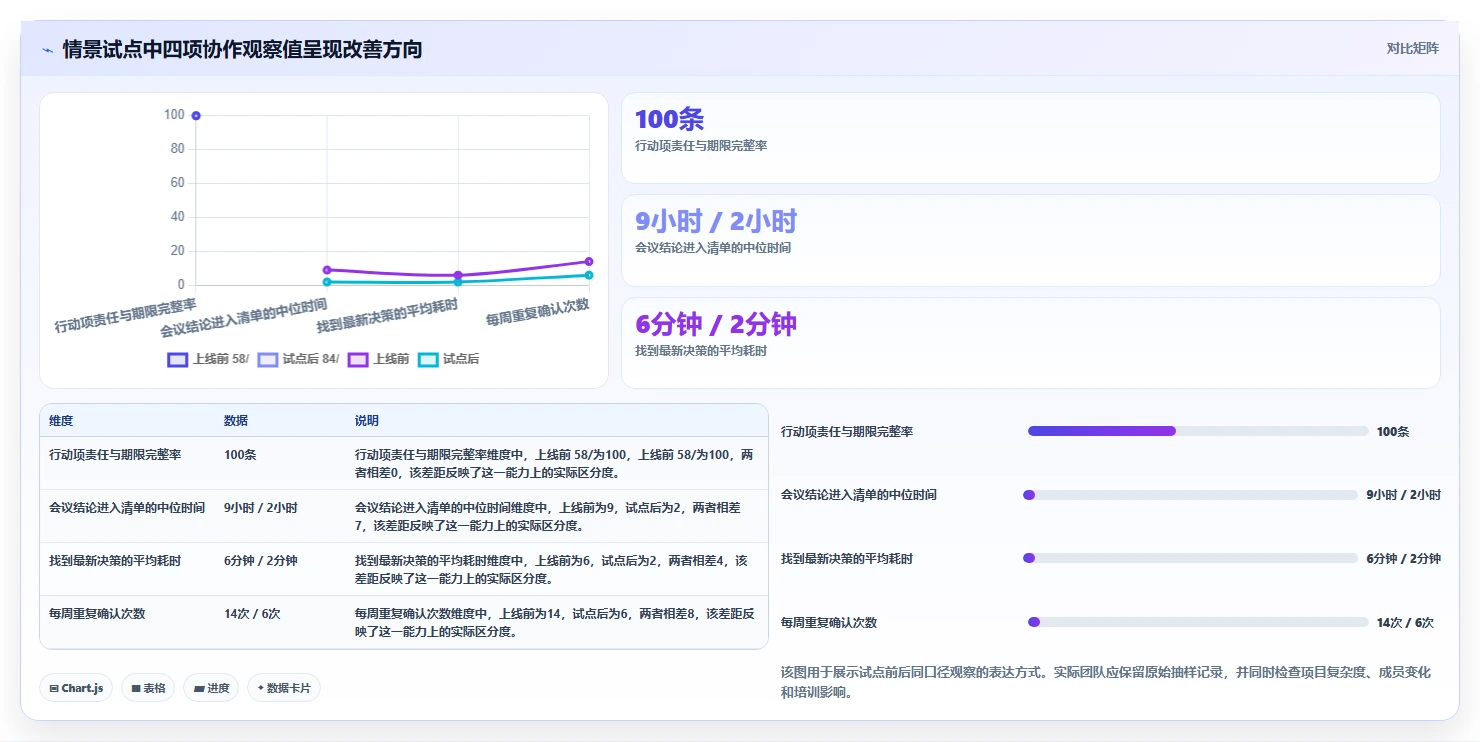Toggle the purple 上线前 legend series
Image resolution: width=1480 pixels, height=742 pixels.
click(378, 359)
